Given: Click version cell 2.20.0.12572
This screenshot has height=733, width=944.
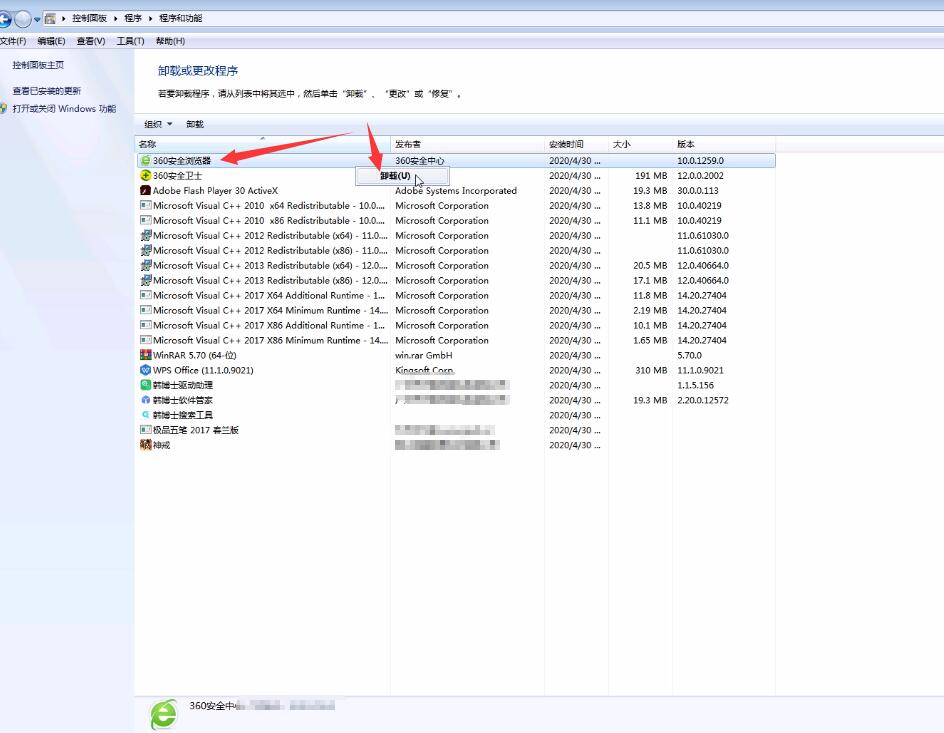Looking at the screenshot, I should 703,400.
